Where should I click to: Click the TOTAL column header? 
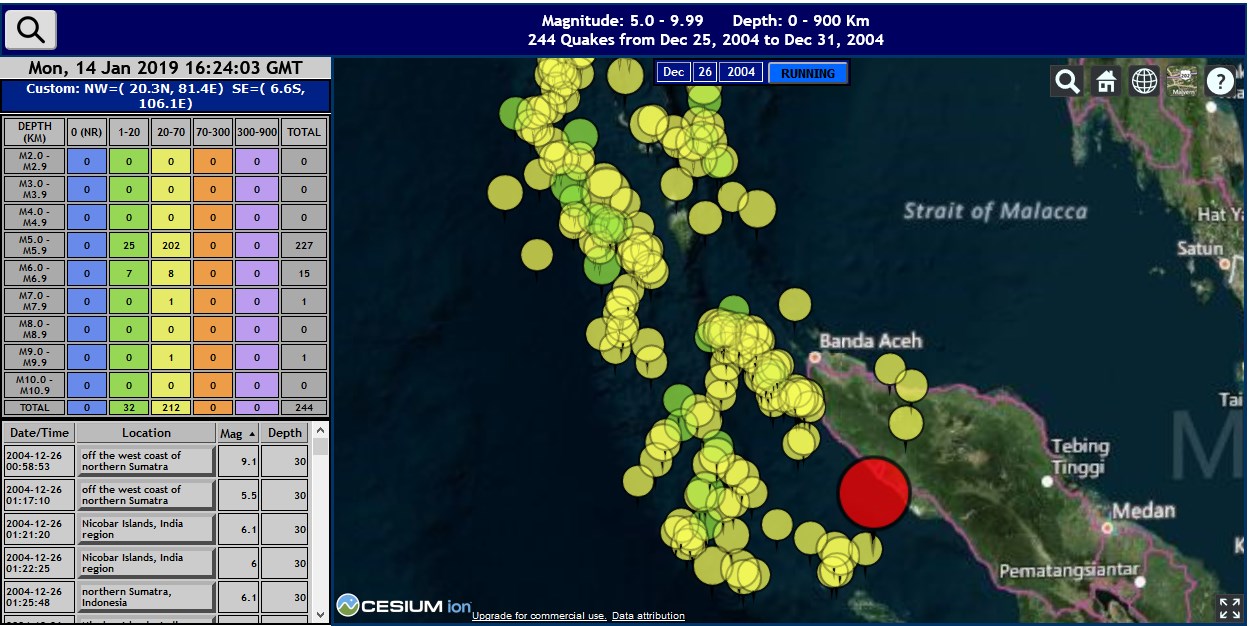(304, 132)
